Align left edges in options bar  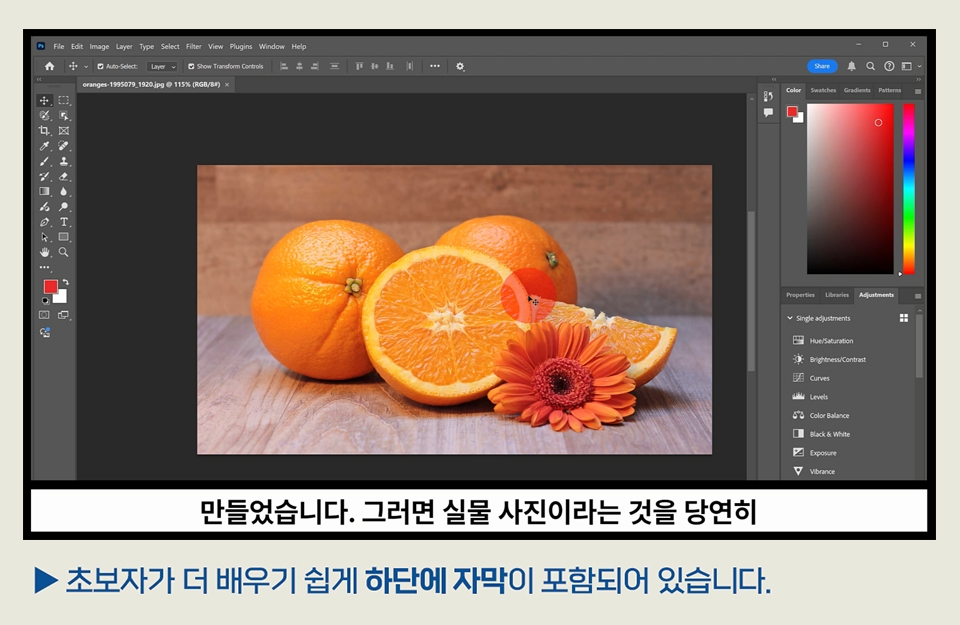pos(283,66)
